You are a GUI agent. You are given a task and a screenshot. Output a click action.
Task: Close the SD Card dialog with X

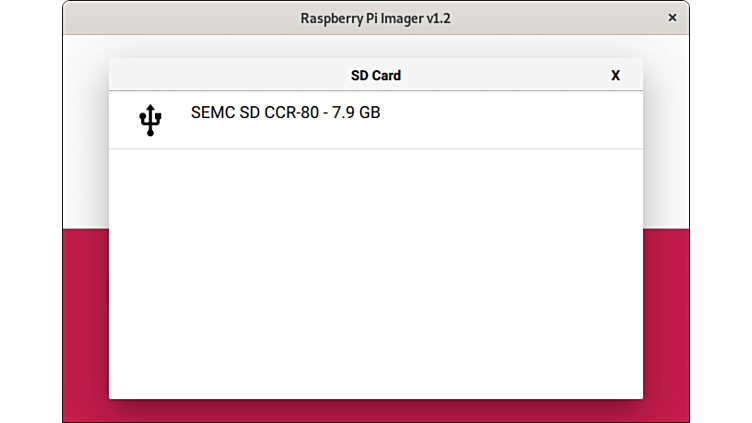pos(615,75)
